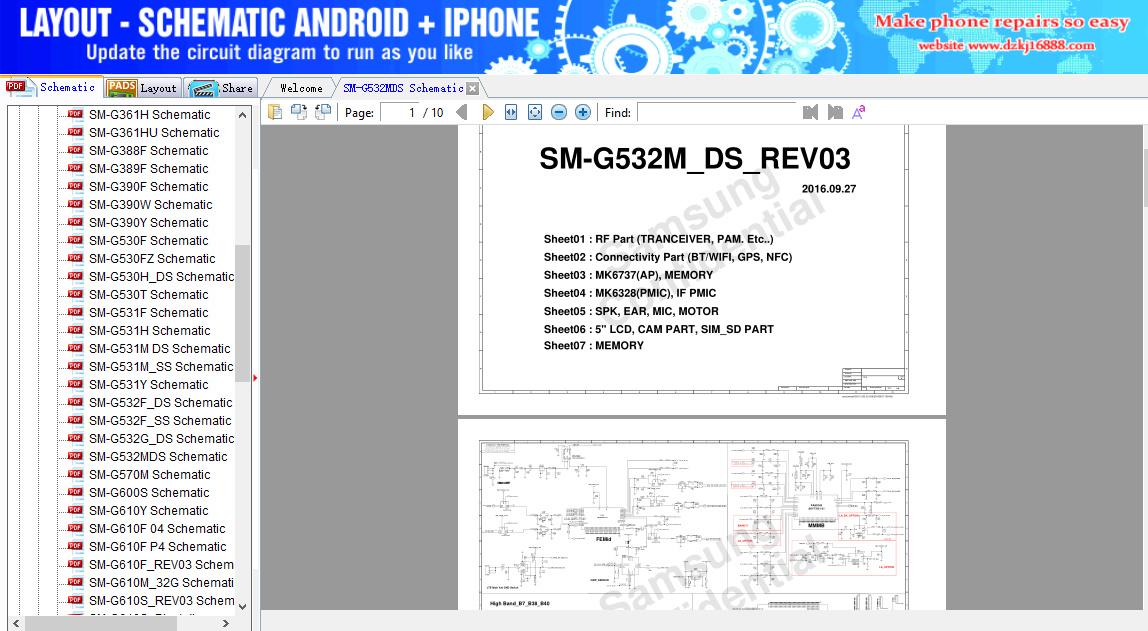Click the tree list scroll up arrow
The height and width of the screenshot is (631, 1148).
(x=242, y=115)
